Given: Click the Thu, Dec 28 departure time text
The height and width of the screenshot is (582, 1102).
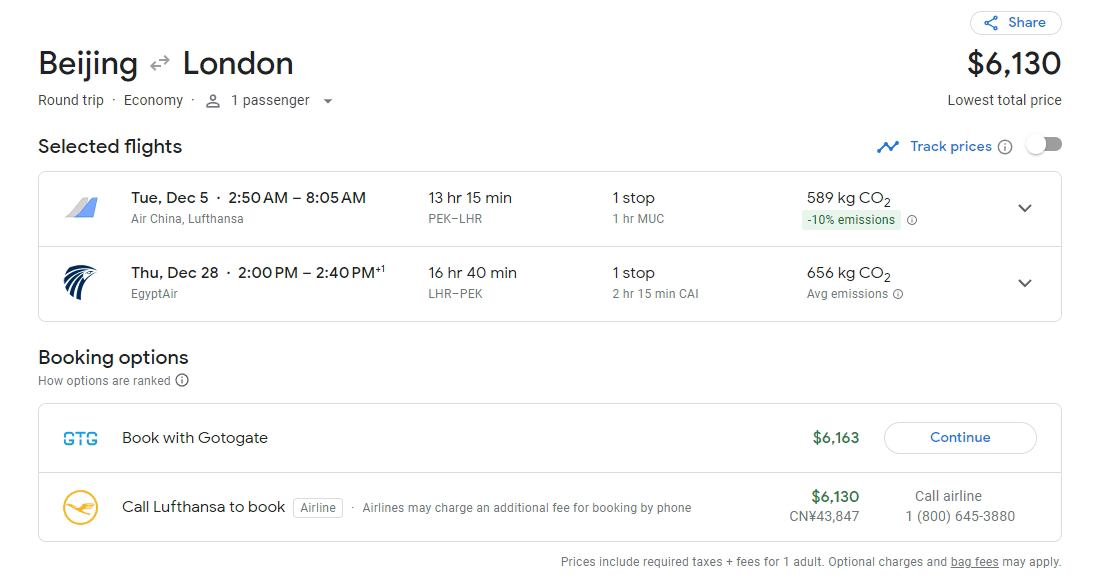Looking at the screenshot, I should point(258,273).
